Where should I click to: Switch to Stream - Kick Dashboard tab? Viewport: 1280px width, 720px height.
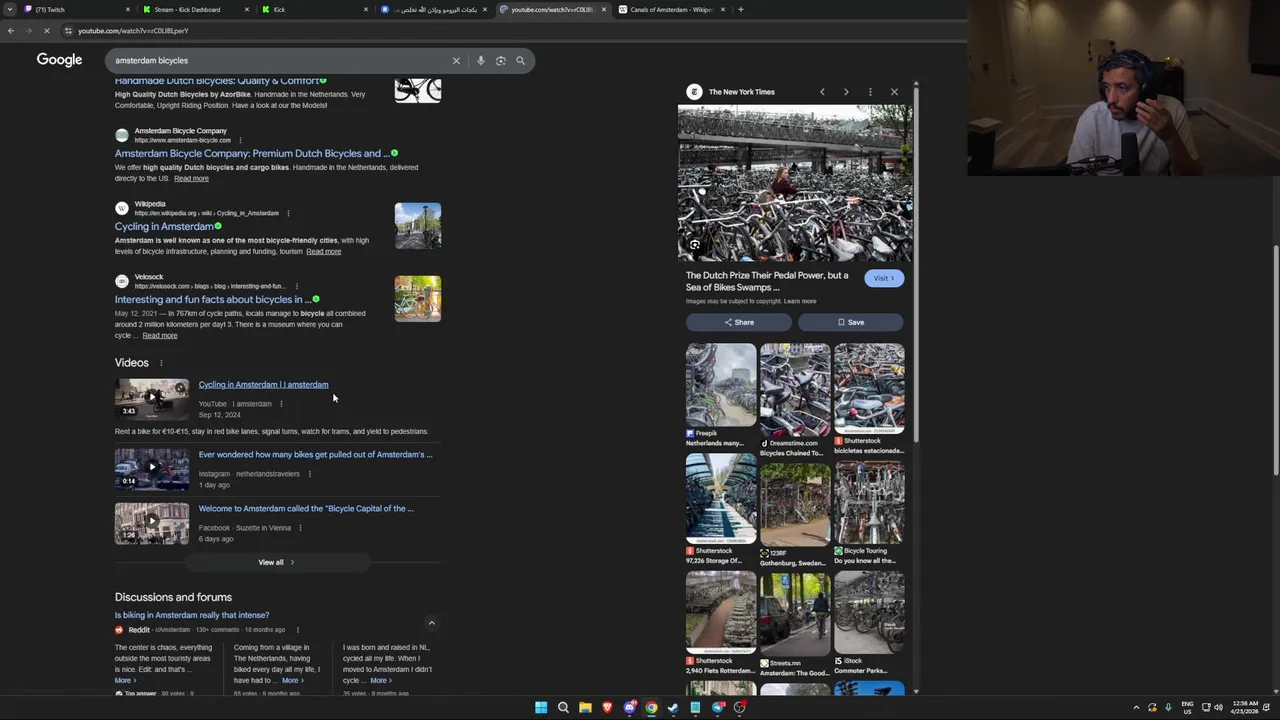[195, 10]
